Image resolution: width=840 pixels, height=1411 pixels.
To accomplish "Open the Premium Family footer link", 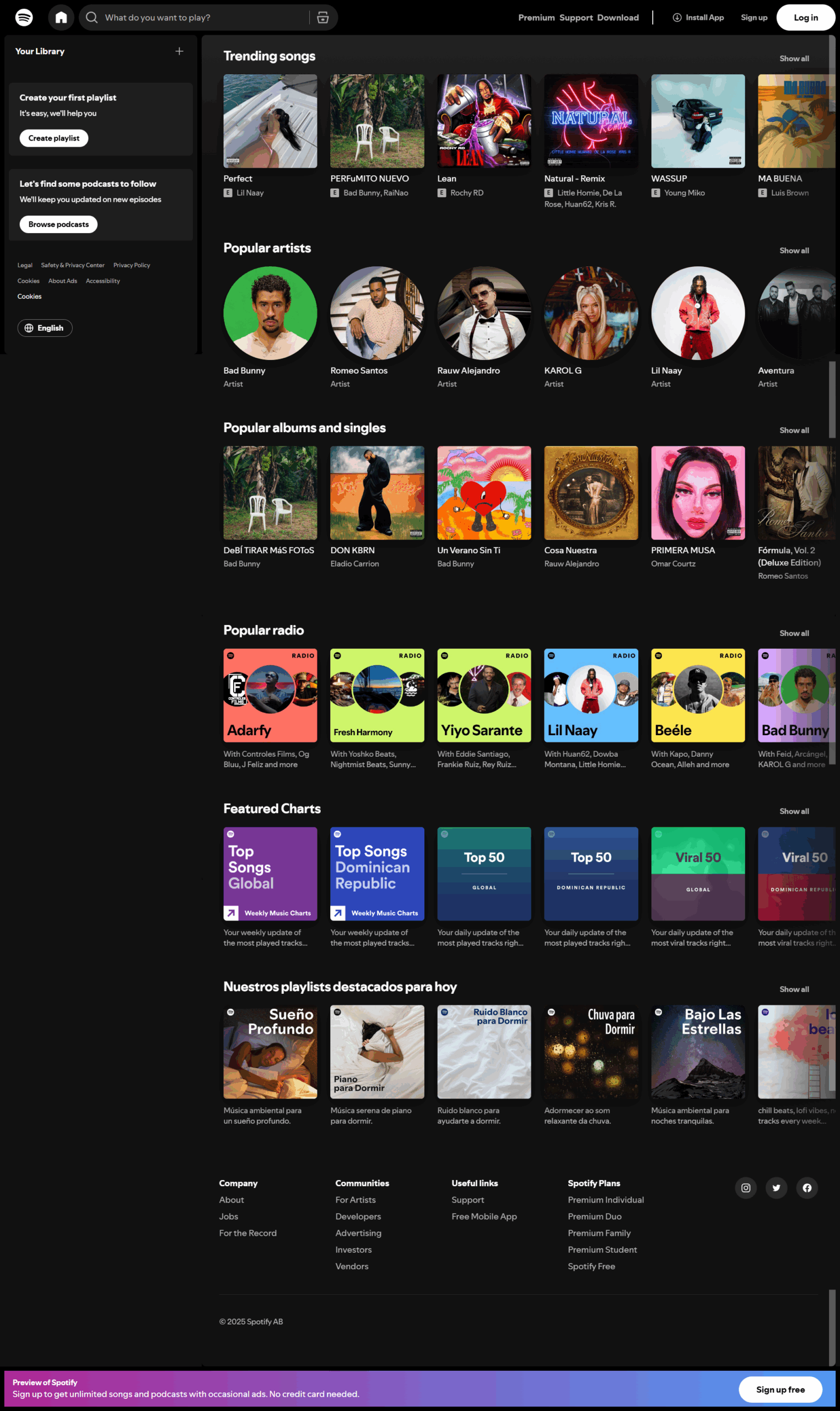I will tap(599, 1234).
